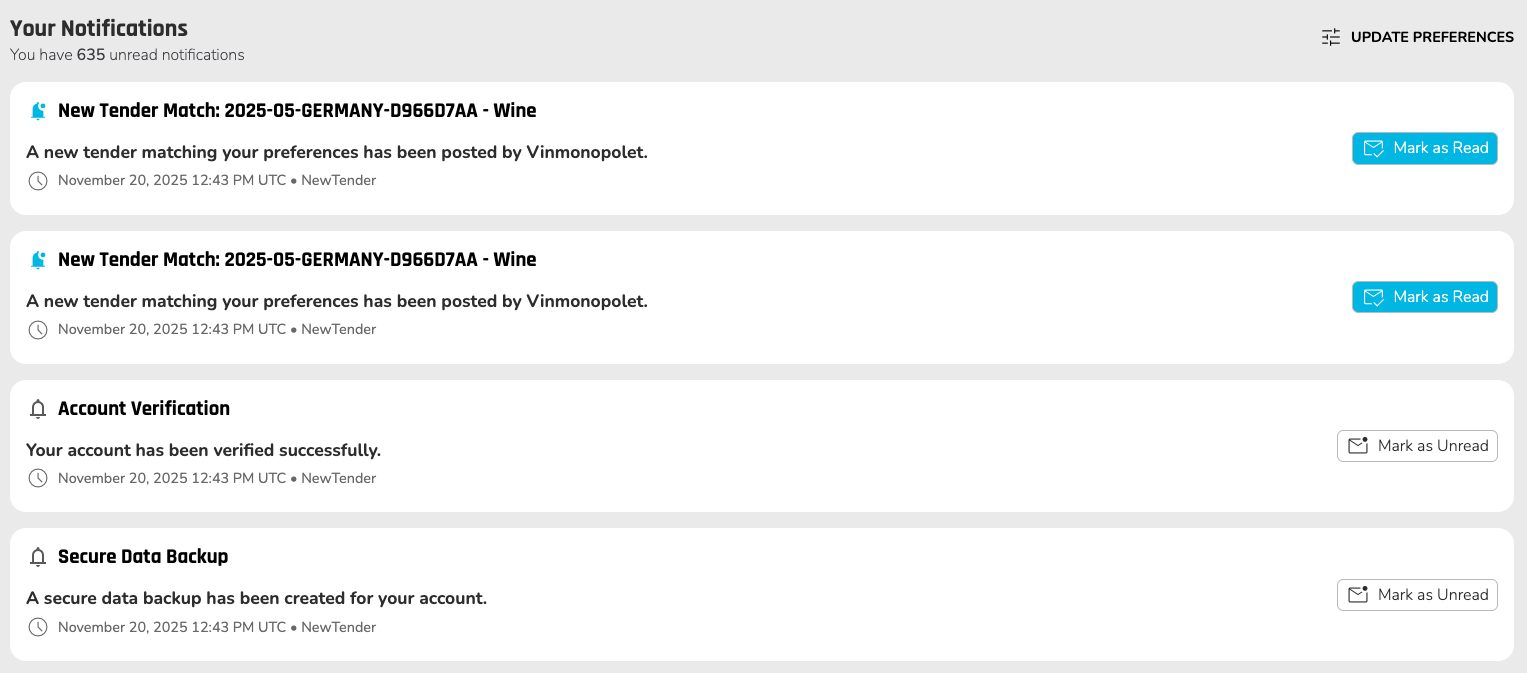Click the 635 unread notifications count
This screenshot has width=1527, height=673.
coord(91,55)
